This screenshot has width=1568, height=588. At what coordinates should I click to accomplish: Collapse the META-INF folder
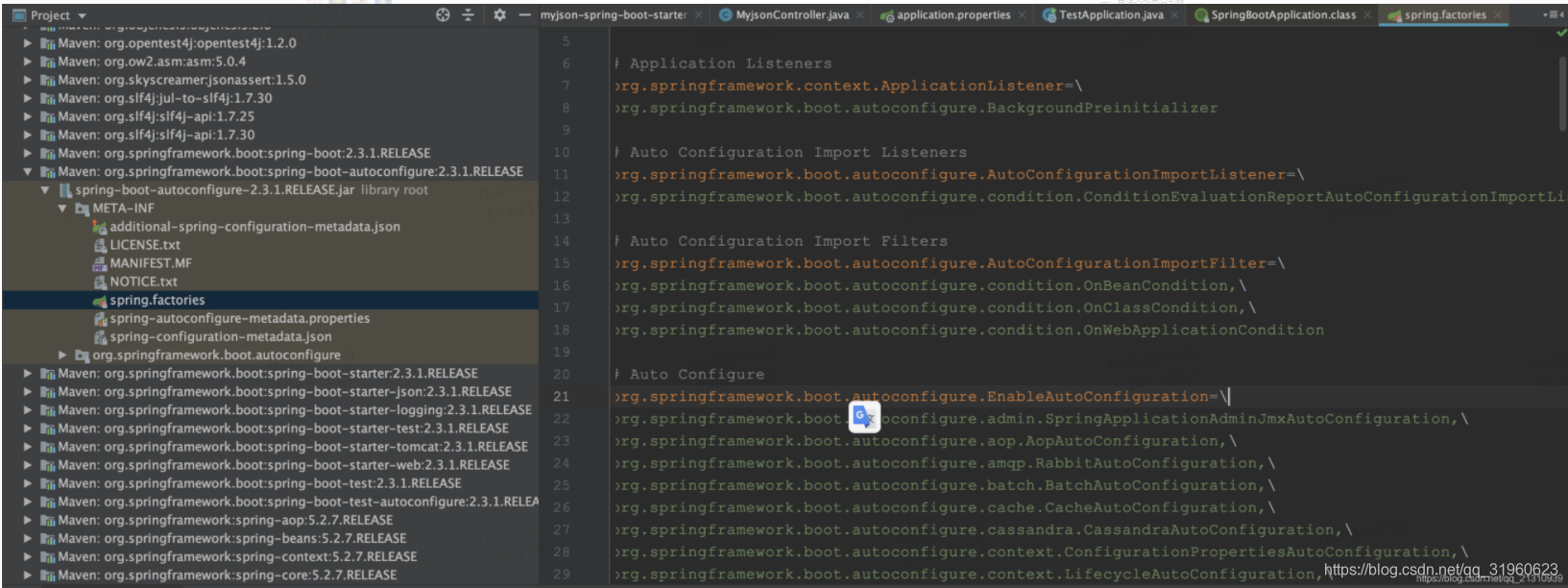62,208
